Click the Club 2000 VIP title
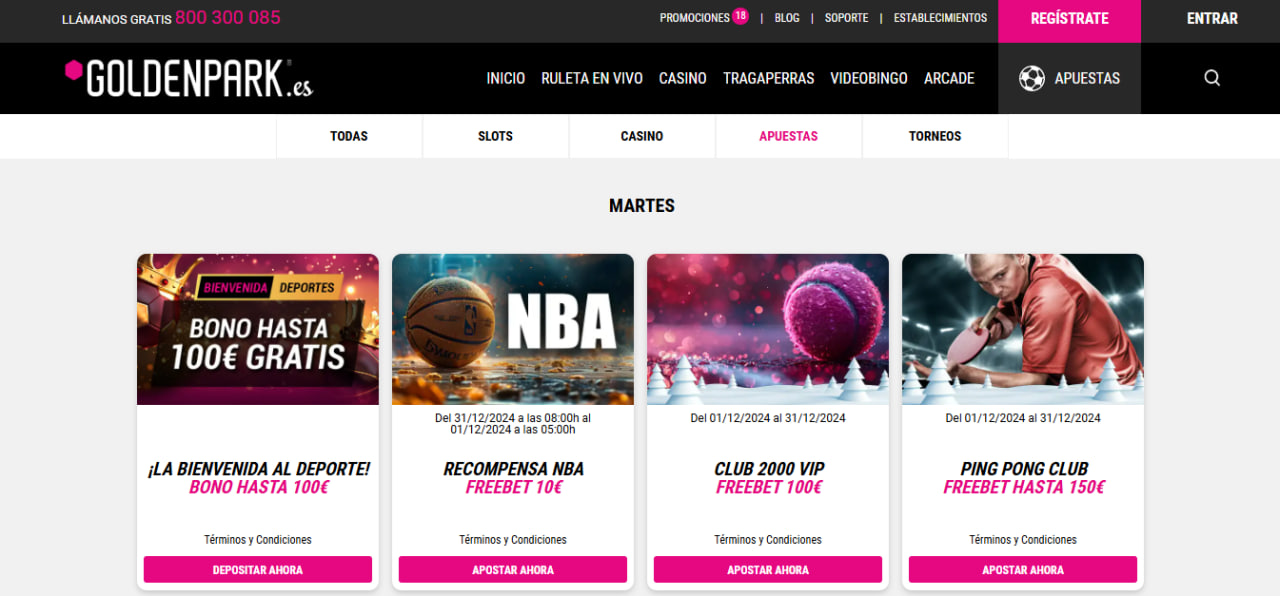Image resolution: width=1280 pixels, height=596 pixels. tap(769, 469)
